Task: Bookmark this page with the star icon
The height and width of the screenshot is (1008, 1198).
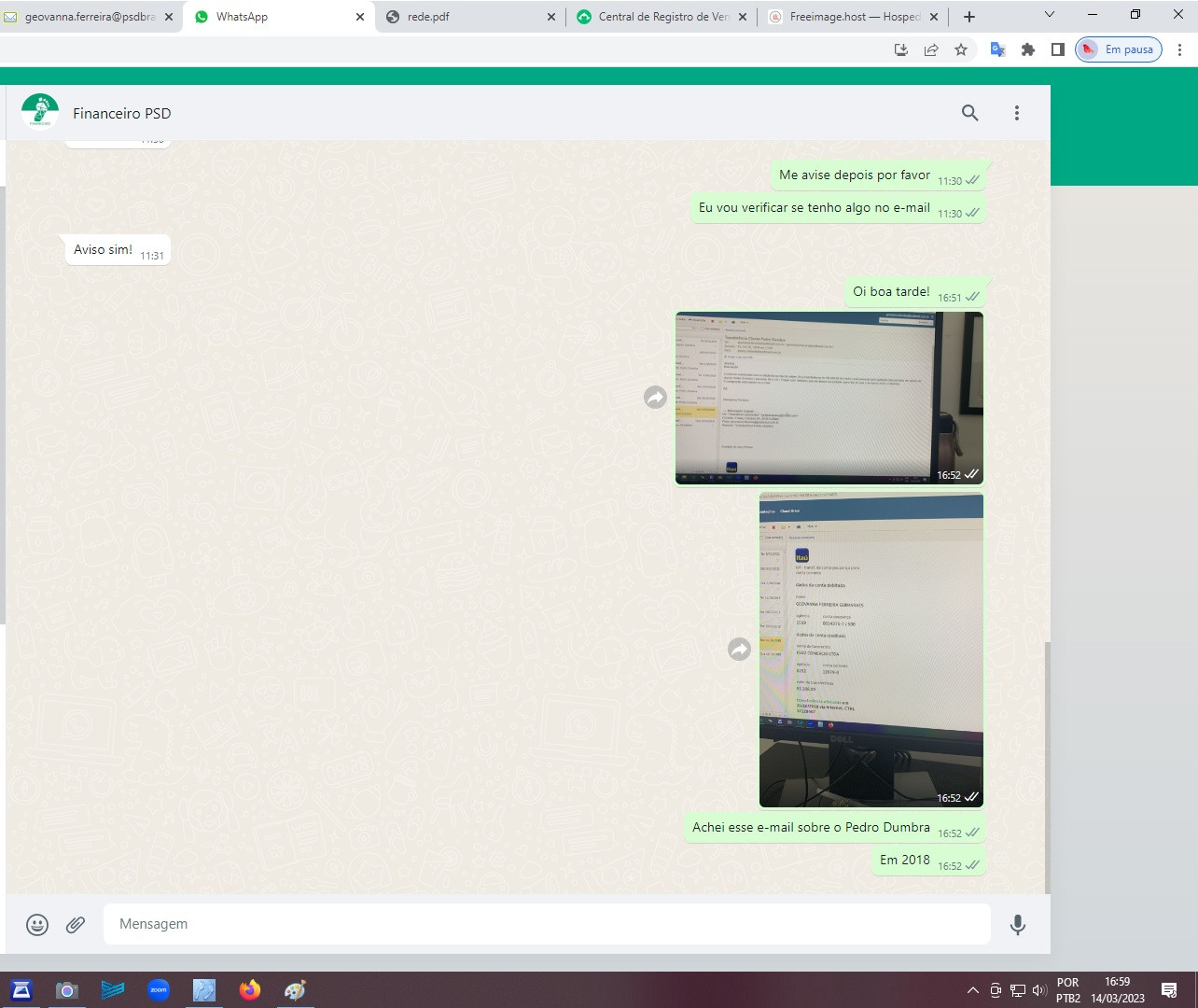Action: pyautogui.click(x=961, y=49)
